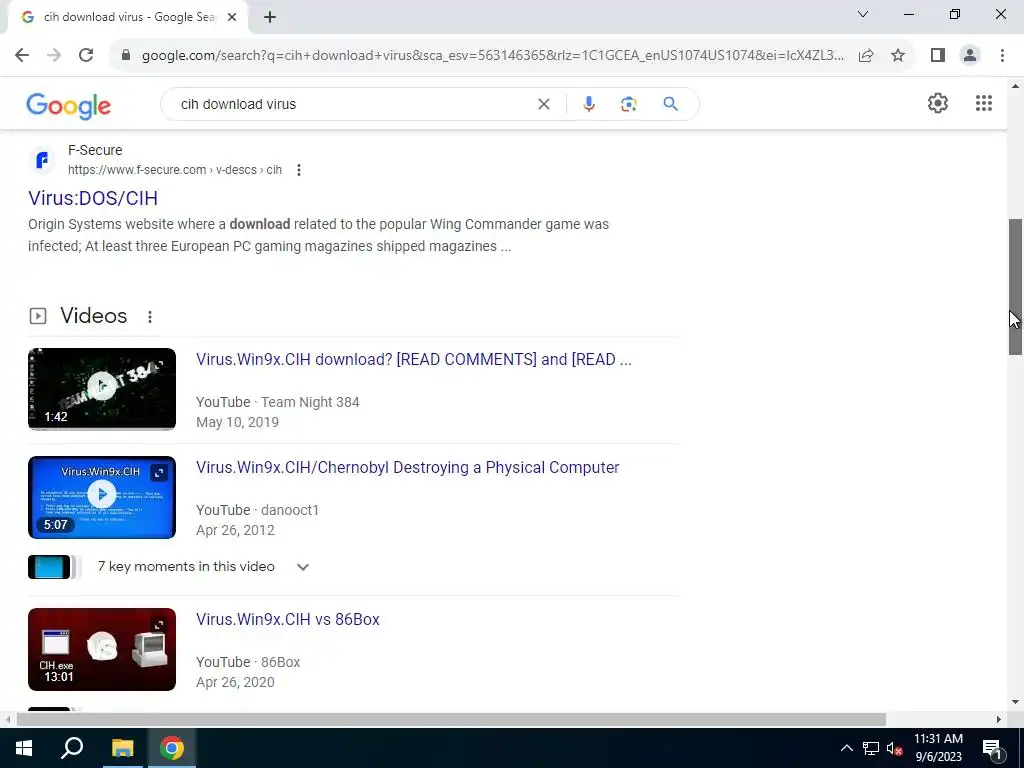Open the muted volume tray icon
This screenshot has height=768, width=1024.
(x=894, y=748)
